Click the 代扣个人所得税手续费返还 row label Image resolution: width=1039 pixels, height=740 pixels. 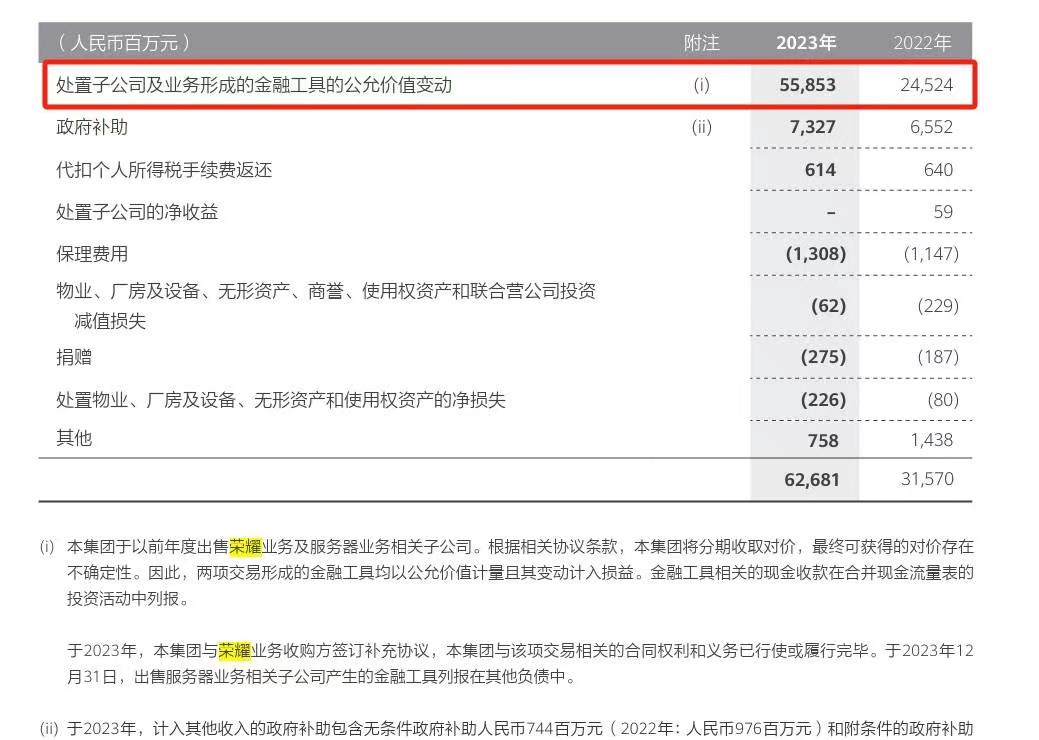coord(164,170)
